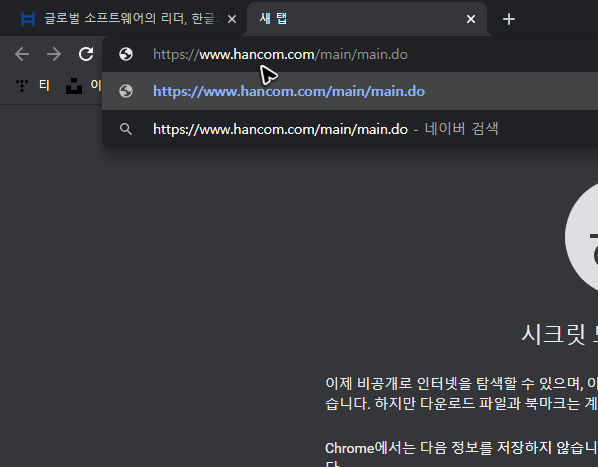Close the 새 탭 tab
Screen dimensions: 598x467
click(471, 19)
